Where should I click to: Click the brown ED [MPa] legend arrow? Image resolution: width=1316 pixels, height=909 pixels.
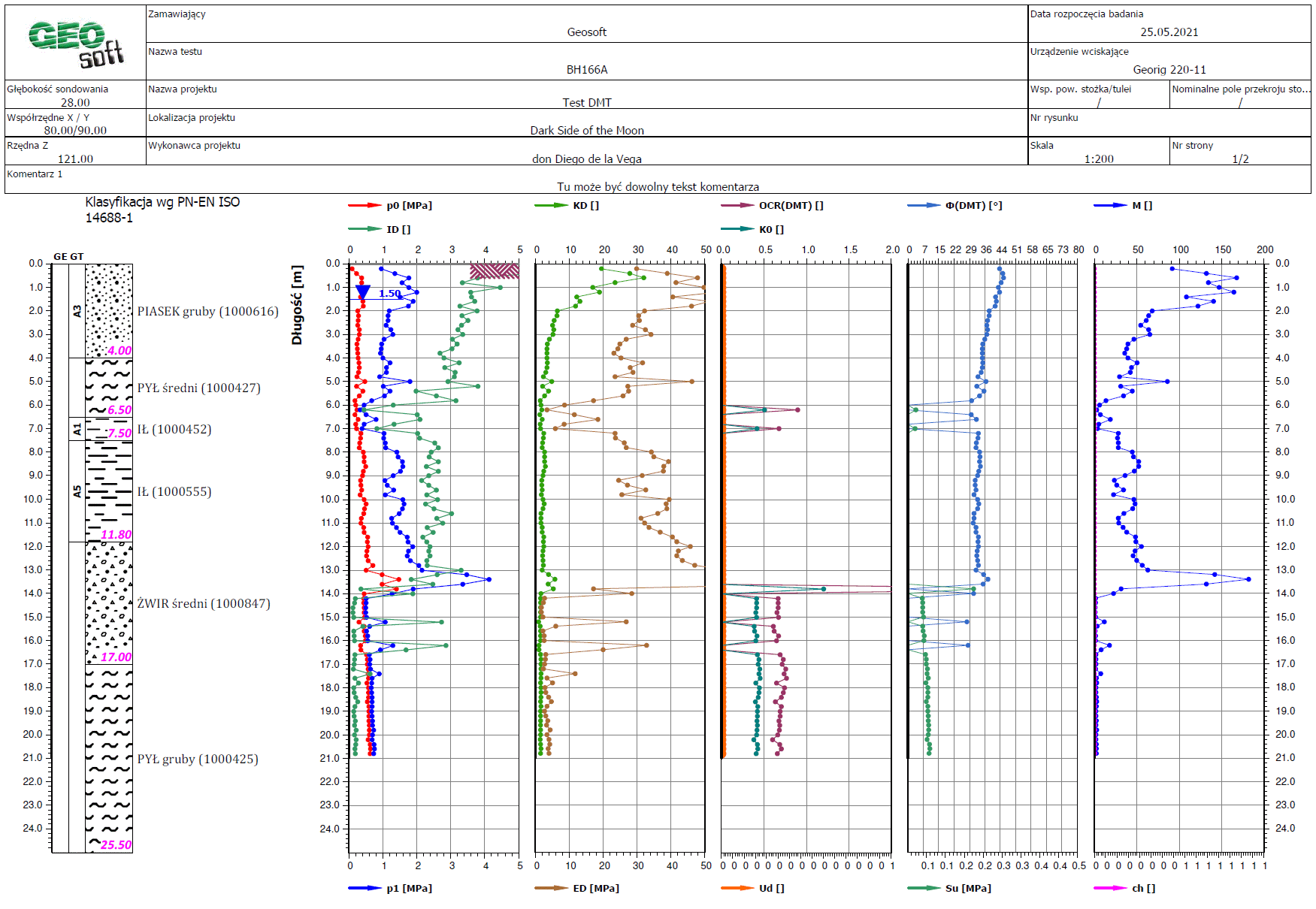[551, 888]
